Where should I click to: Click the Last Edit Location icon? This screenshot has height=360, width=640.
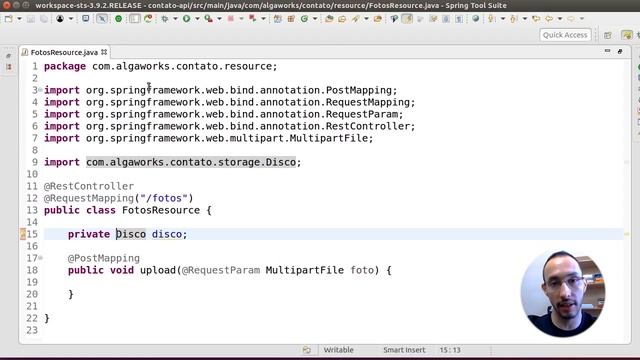click(536, 19)
